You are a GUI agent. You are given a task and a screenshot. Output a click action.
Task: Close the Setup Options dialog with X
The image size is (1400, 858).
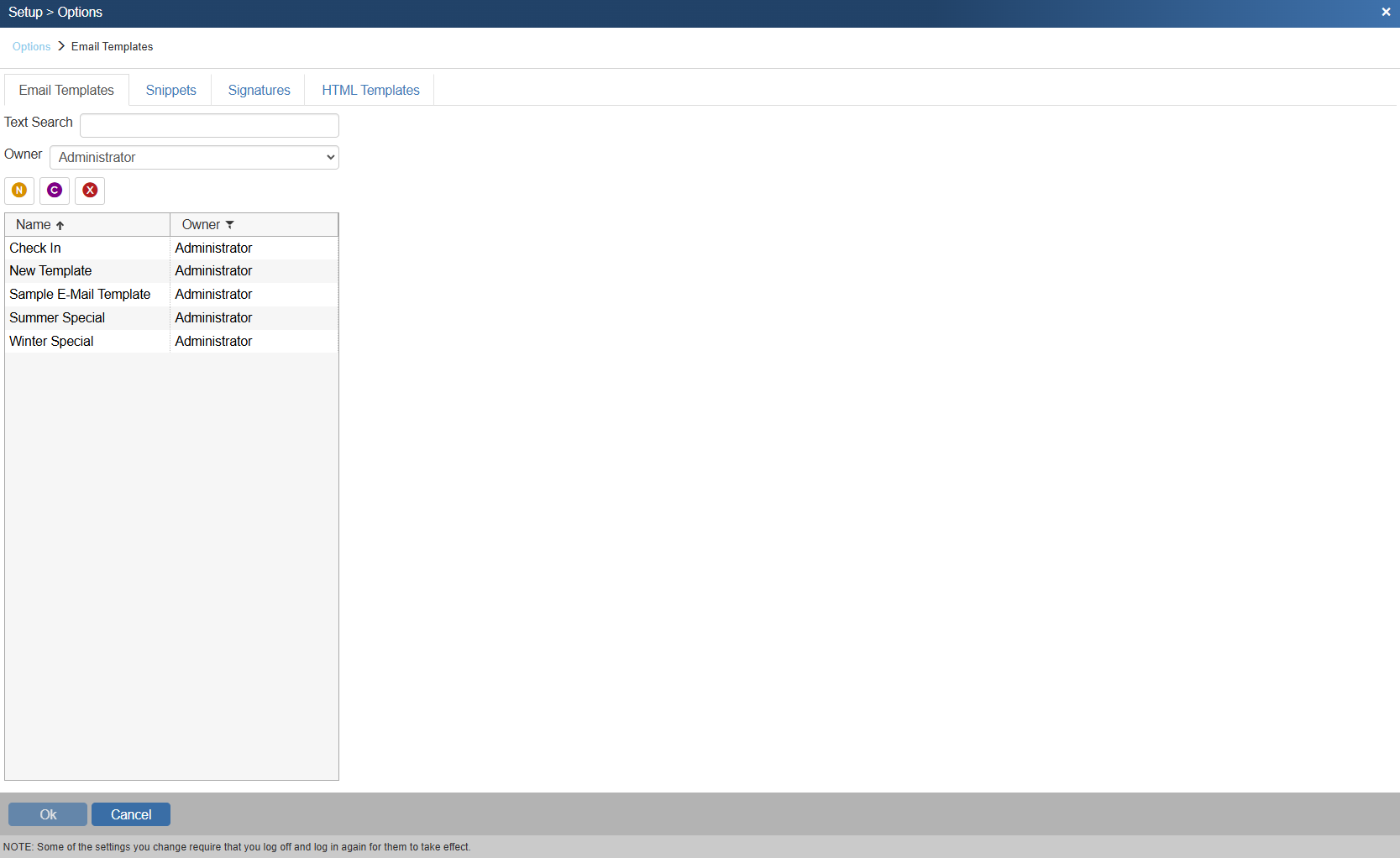pyautogui.click(x=1386, y=13)
